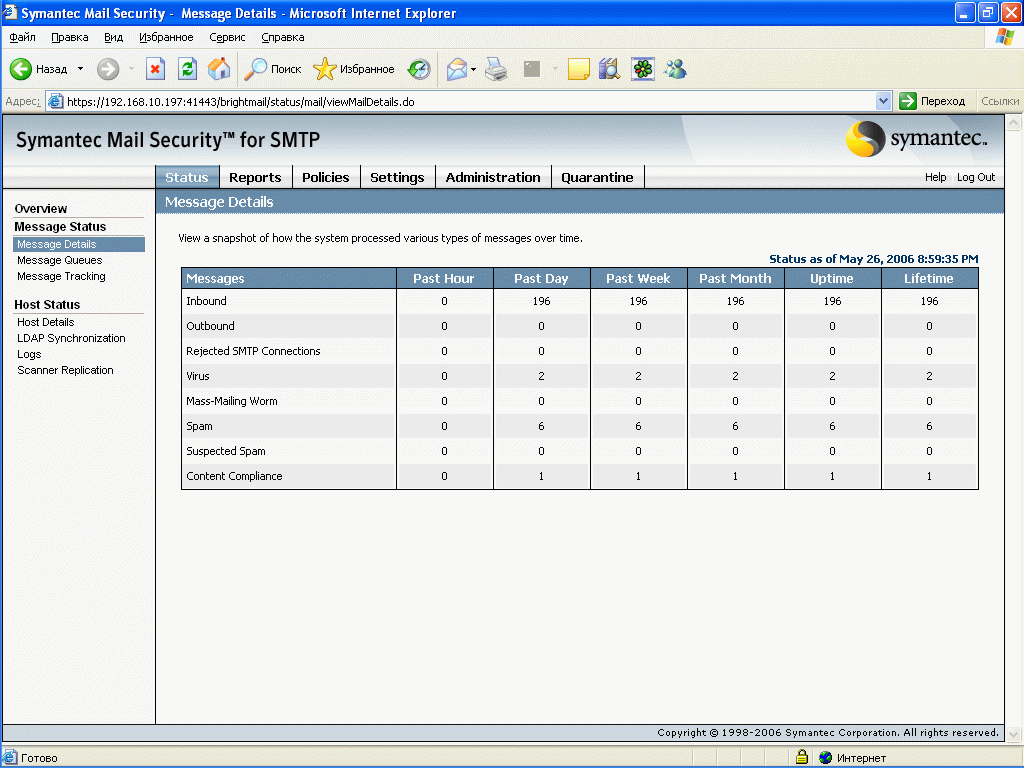Screen dimensions: 1024x768
Task: Open the History toolbar icon
Action: click(419, 69)
